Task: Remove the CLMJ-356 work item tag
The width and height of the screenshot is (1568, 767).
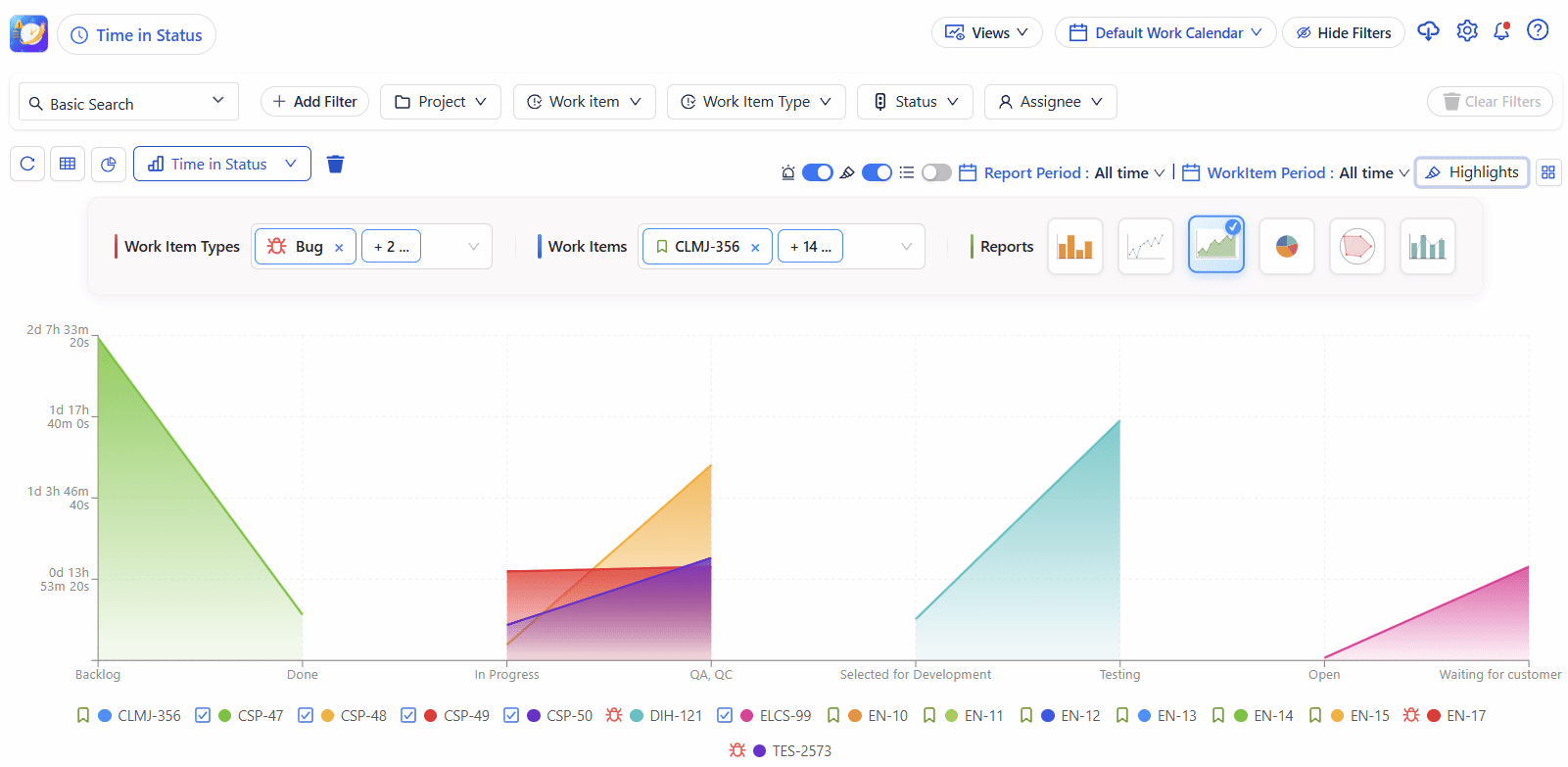Action: click(x=755, y=248)
